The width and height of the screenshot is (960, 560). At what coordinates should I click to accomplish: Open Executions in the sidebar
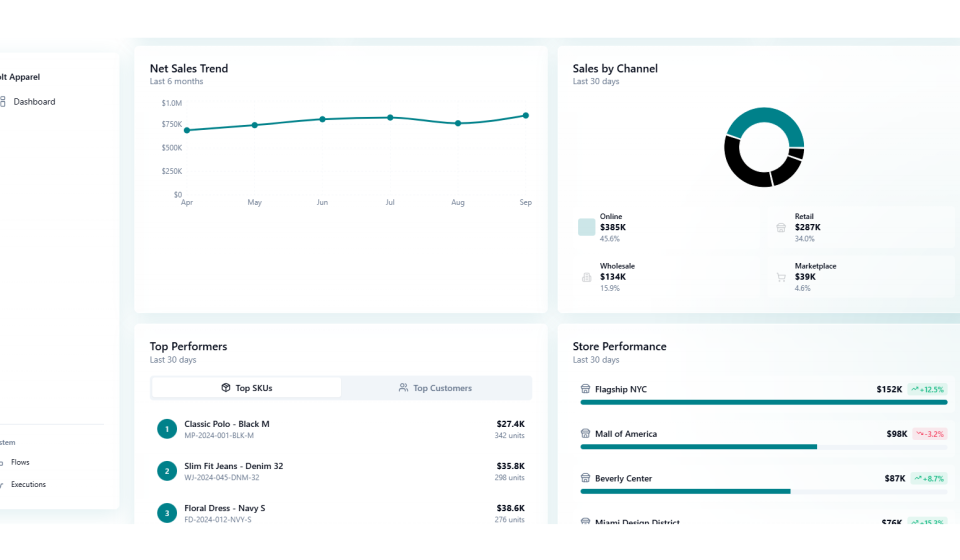pos(28,485)
